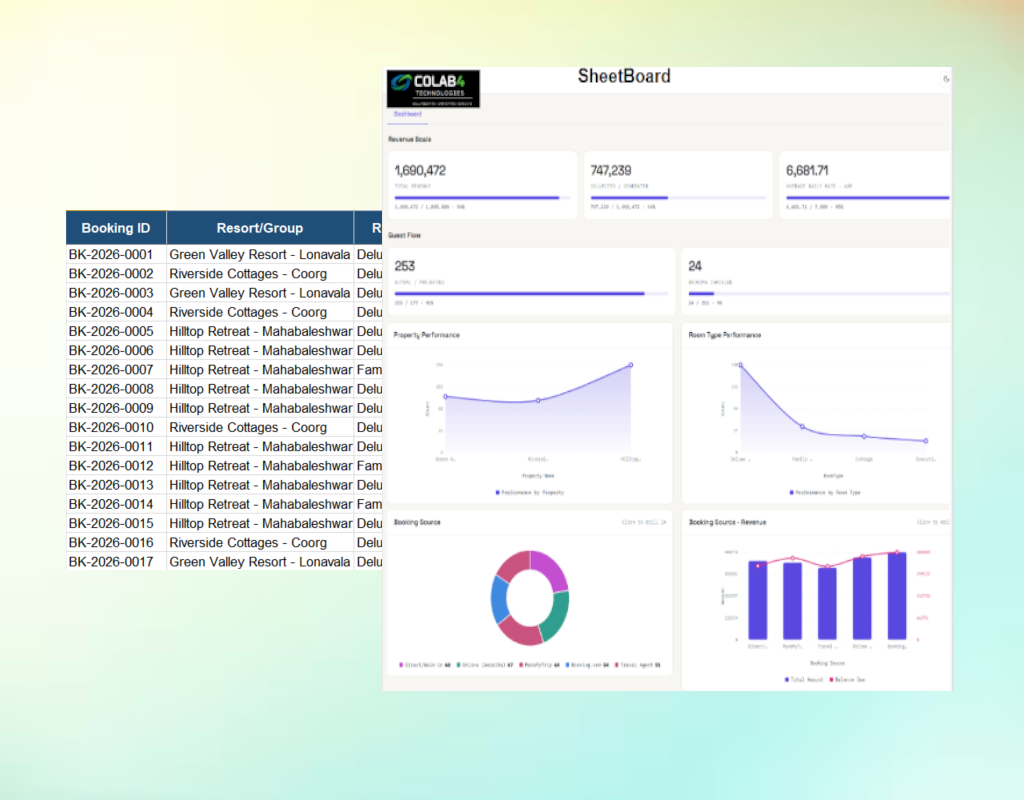Click the Family point in Room Type chart
The height and width of the screenshot is (800, 1024).
point(802,426)
